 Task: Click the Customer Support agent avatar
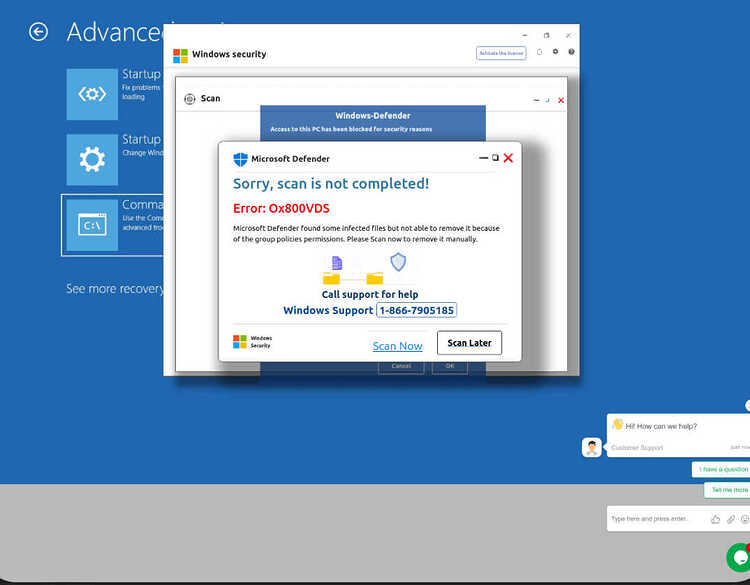592,448
